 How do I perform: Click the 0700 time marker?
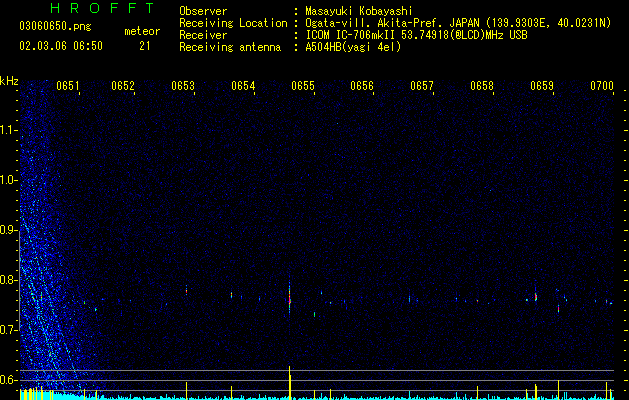(602, 86)
